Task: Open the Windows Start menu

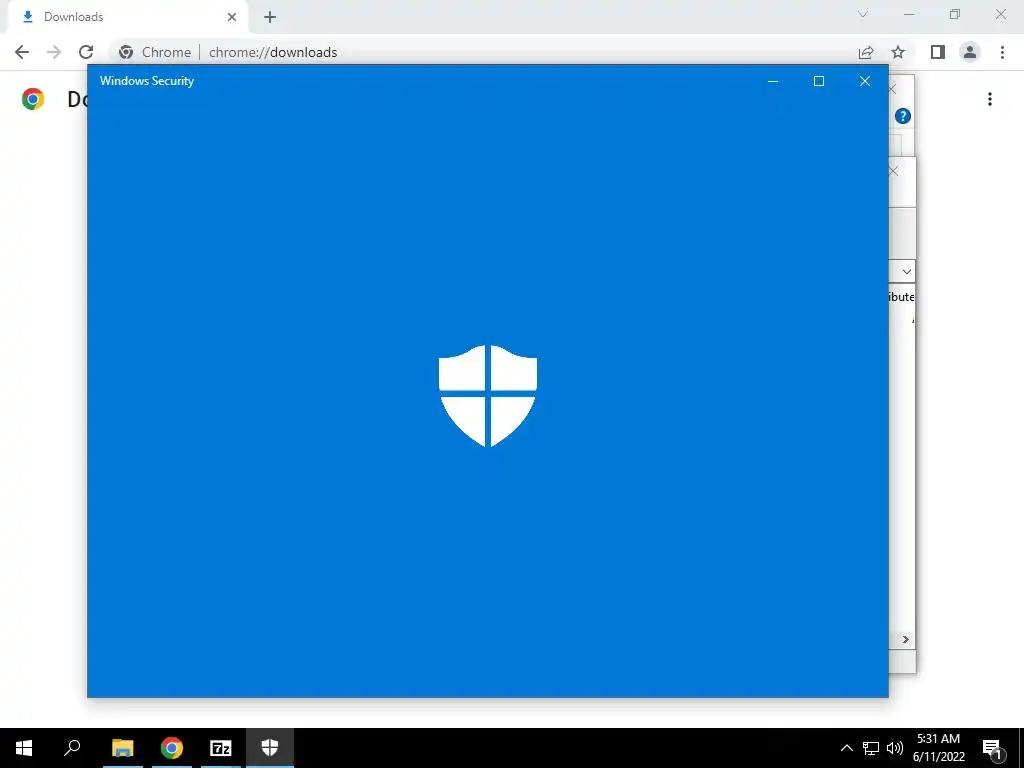Action: point(24,748)
